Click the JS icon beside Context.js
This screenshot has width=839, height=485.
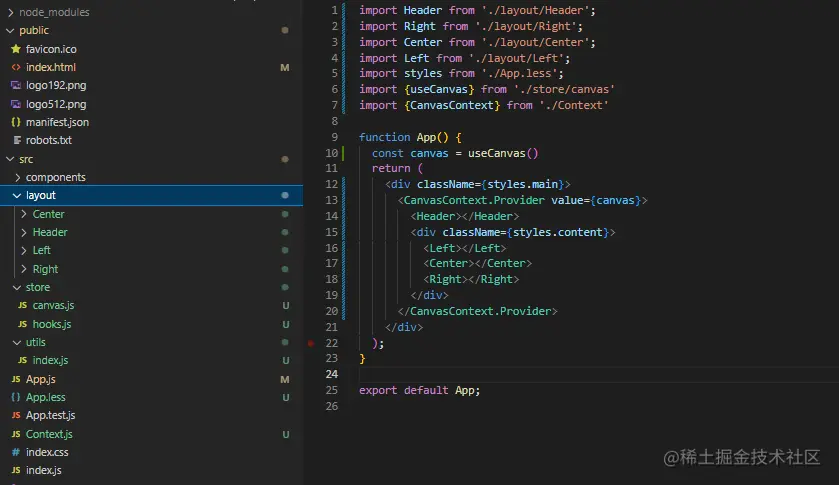[16, 434]
